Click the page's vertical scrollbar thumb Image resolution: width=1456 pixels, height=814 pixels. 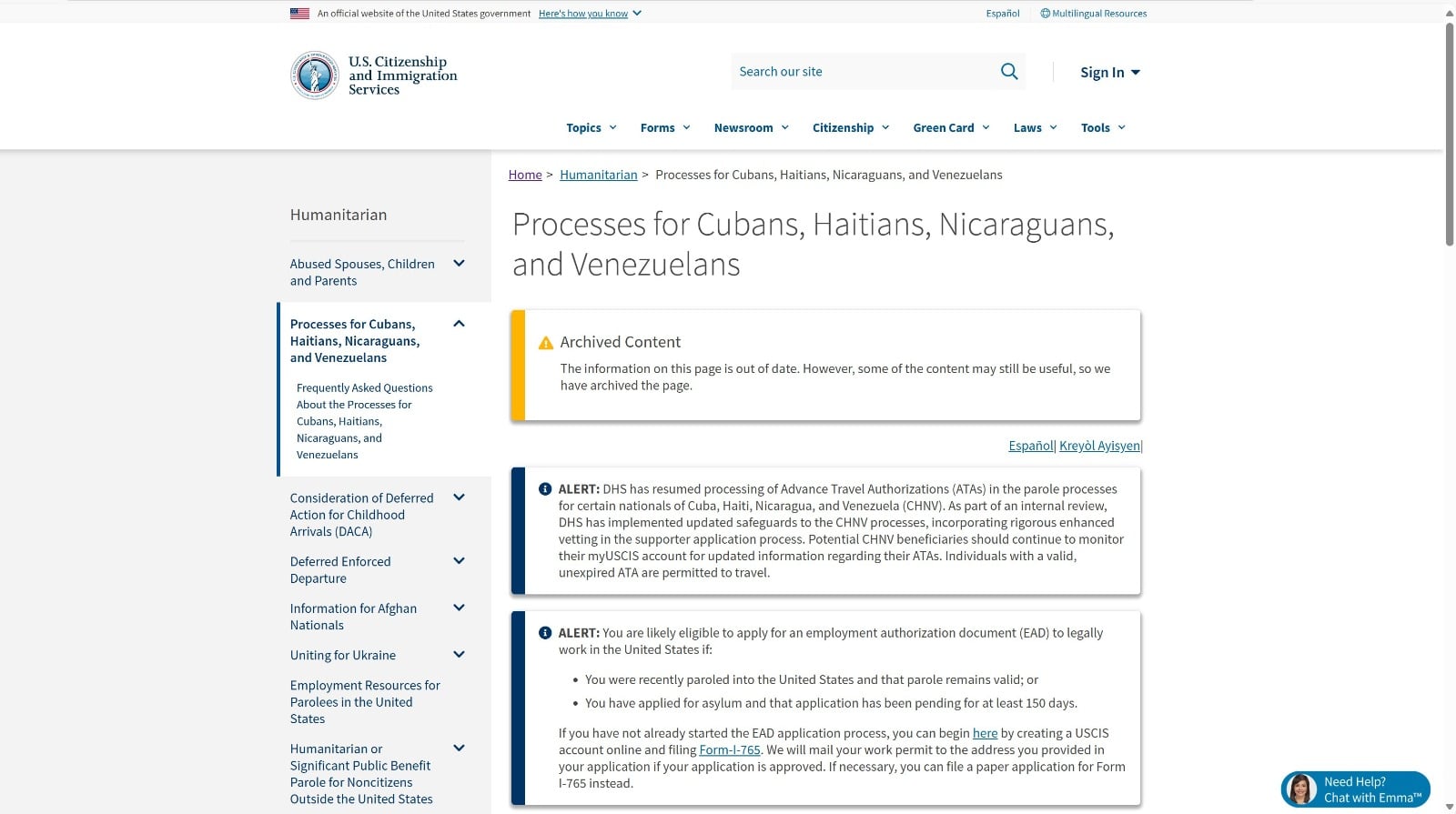point(1449,135)
